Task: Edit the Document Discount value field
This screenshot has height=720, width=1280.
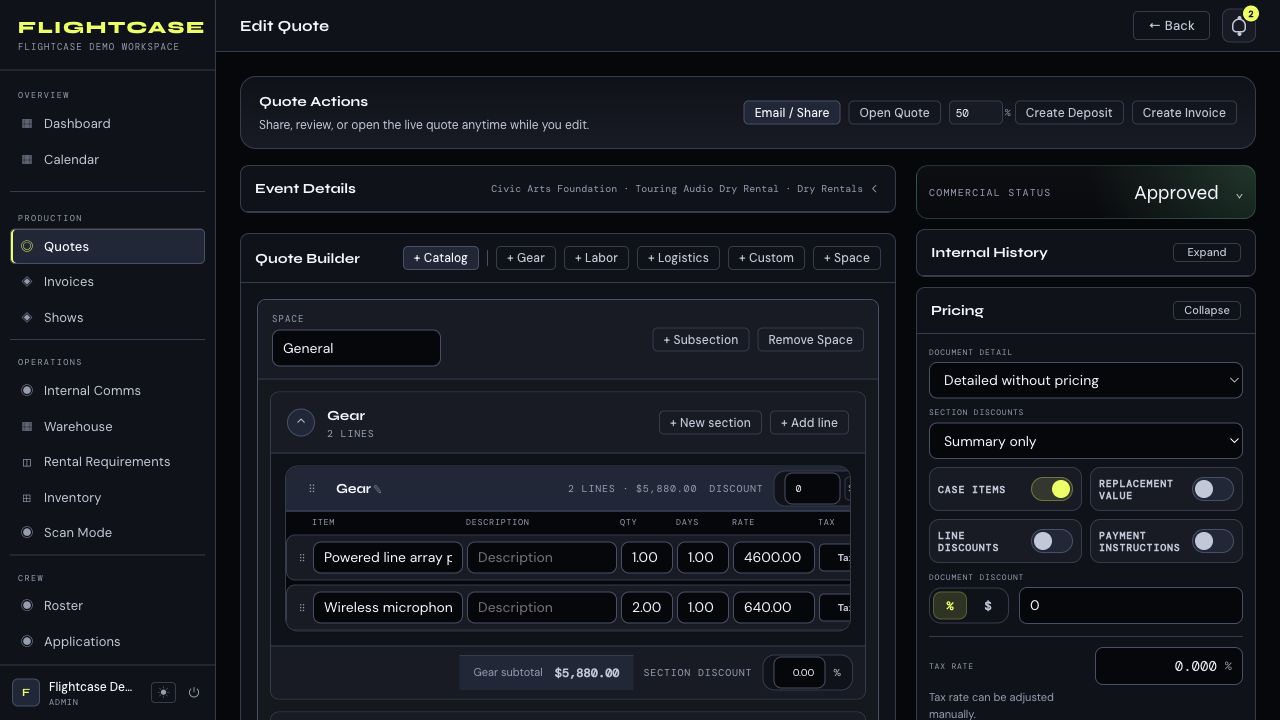Action: [1131, 606]
